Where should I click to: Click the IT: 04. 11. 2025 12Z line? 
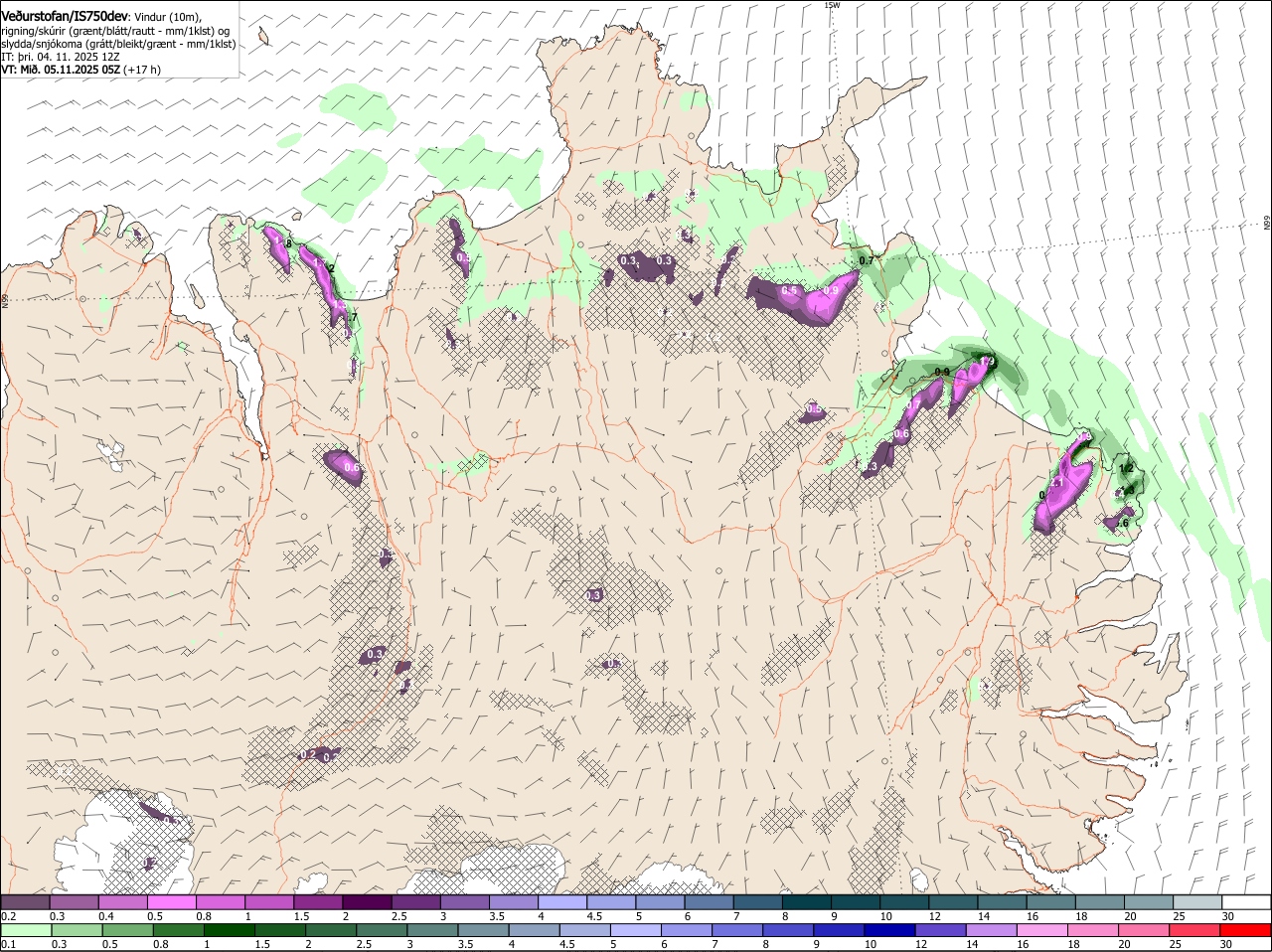point(61,57)
